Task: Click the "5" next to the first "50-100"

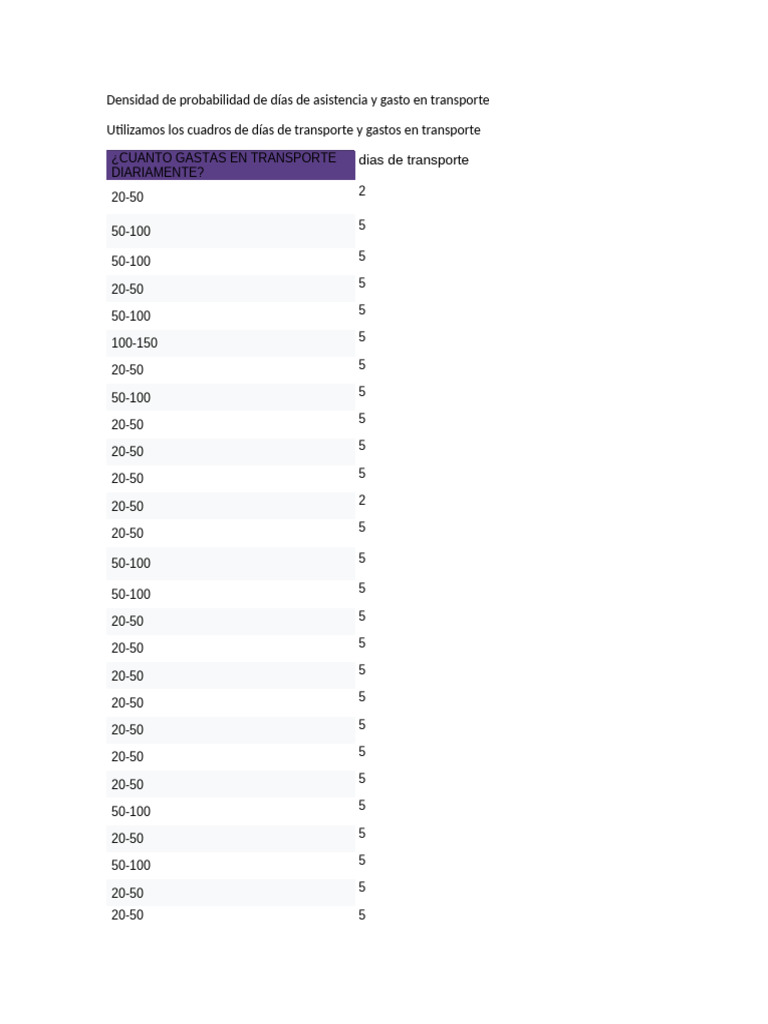Action: 362,226
